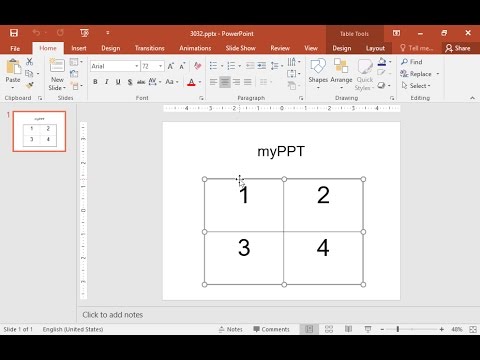Open Ribbon Display Options icon
This screenshot has height=360, width=480.
pos(396,33)
